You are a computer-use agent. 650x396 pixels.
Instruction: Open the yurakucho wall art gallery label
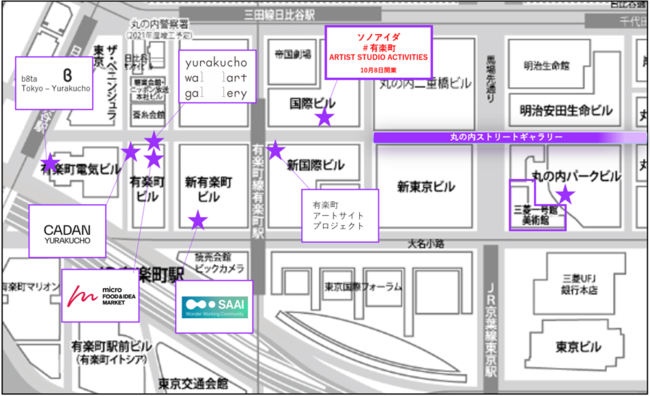coord(217,77)
